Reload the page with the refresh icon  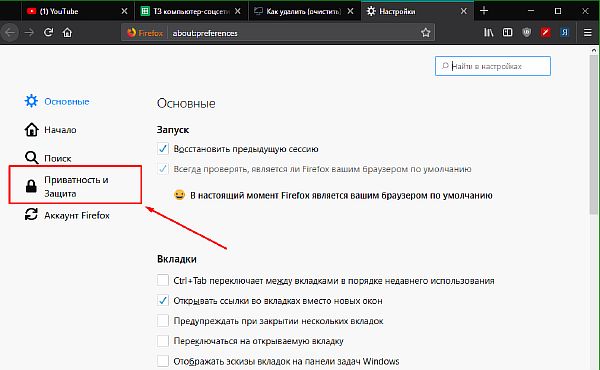[x=48, y=33]
